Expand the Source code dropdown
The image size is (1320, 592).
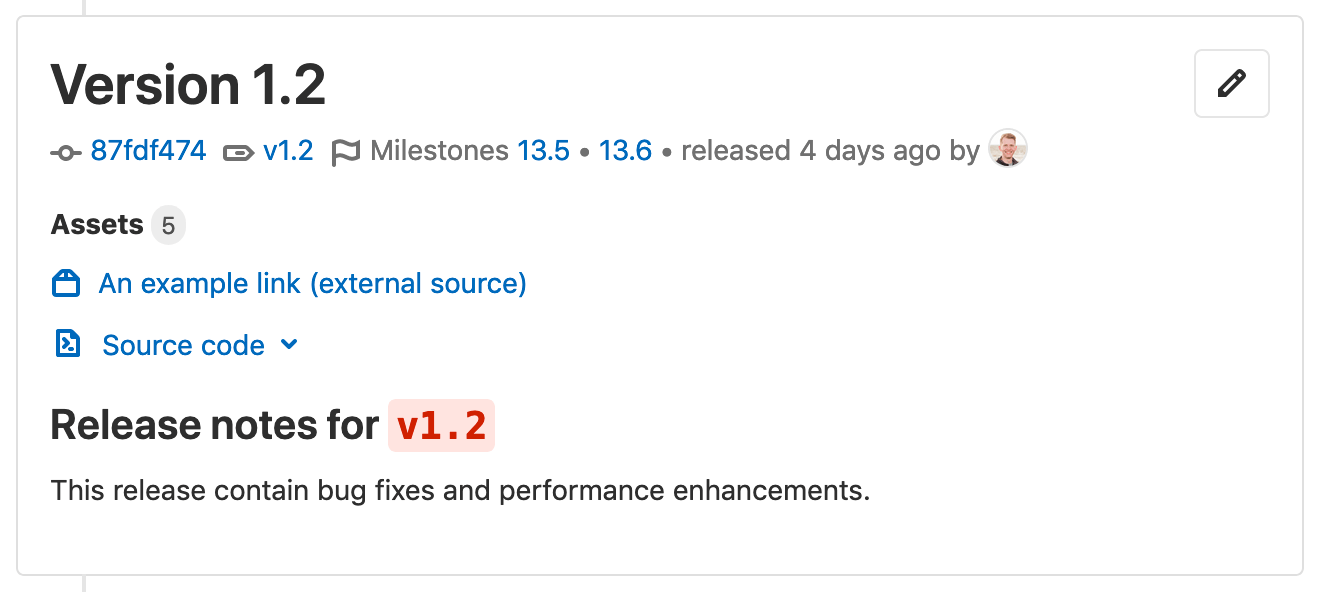pos(183,345)
